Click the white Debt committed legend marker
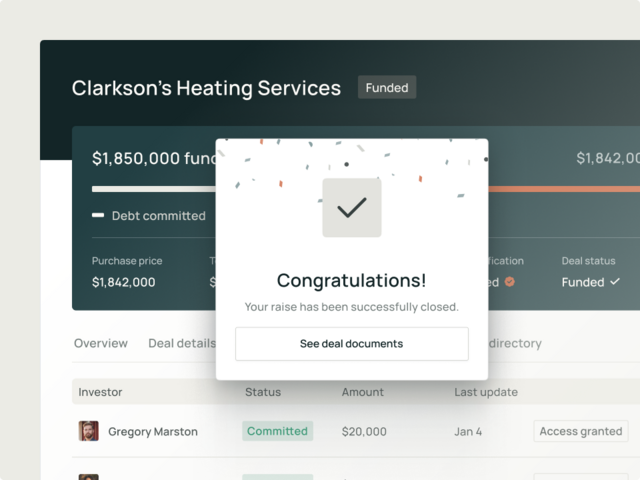This screenshot has height=480, width=640. point(98,215)
